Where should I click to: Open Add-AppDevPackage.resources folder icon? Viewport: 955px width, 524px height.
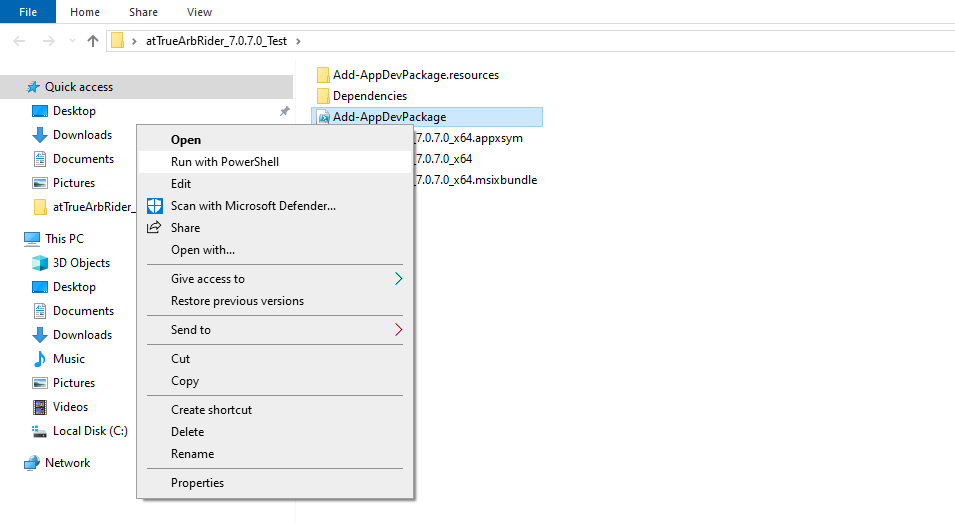(x=323, y=75)
